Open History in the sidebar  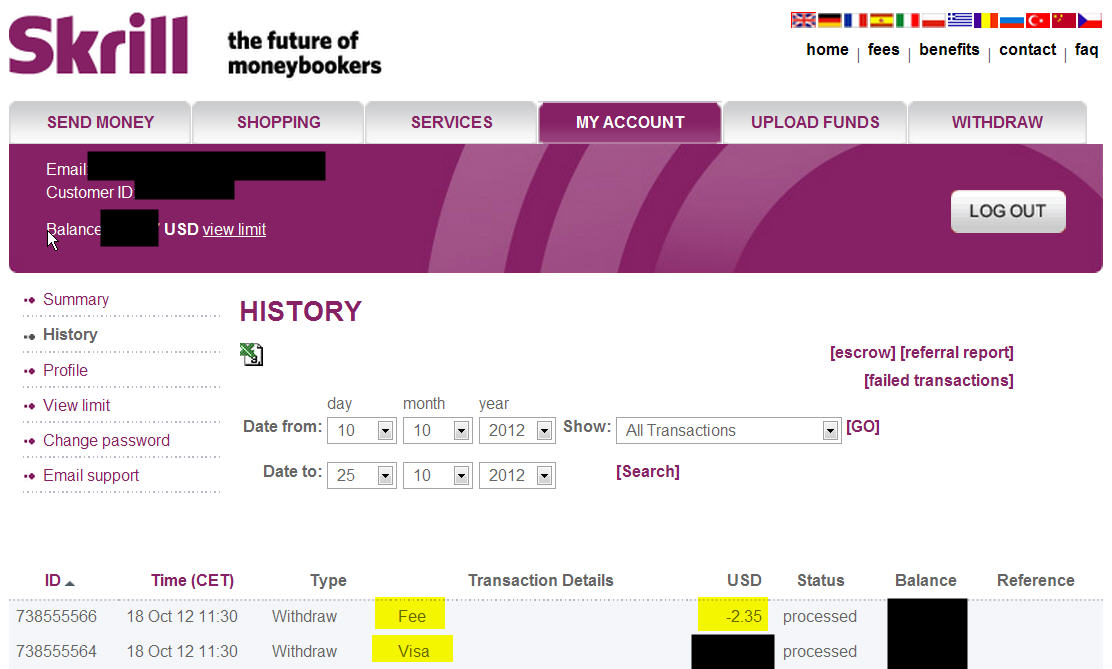70,334
